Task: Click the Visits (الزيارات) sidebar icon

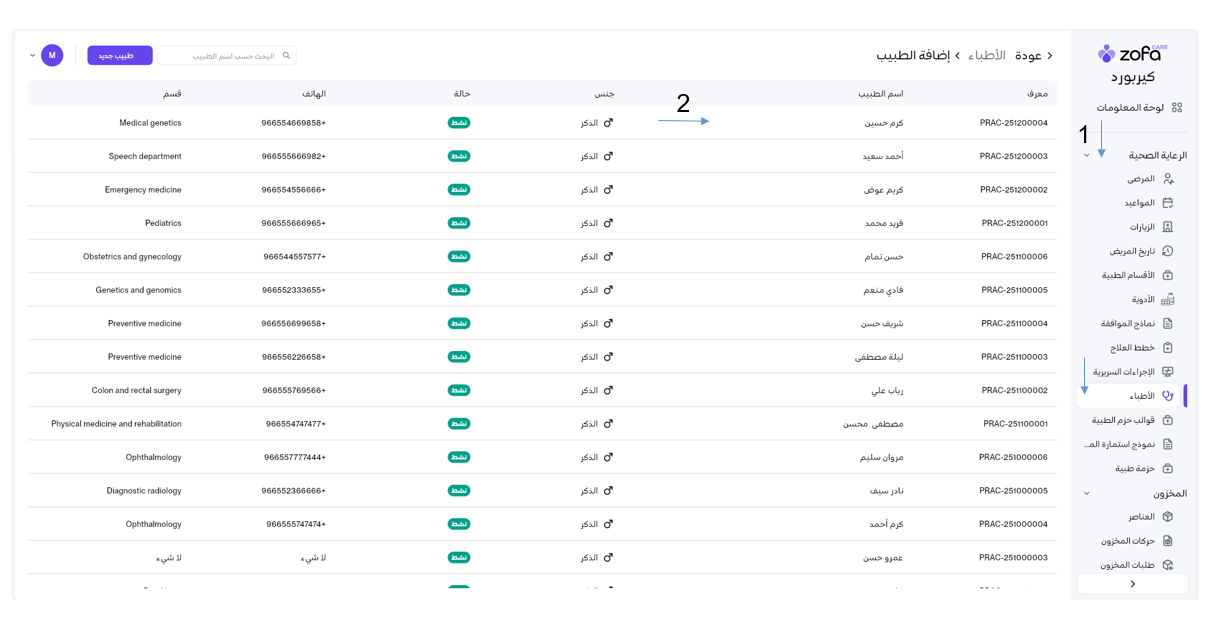Action: tap(1167, 227)
